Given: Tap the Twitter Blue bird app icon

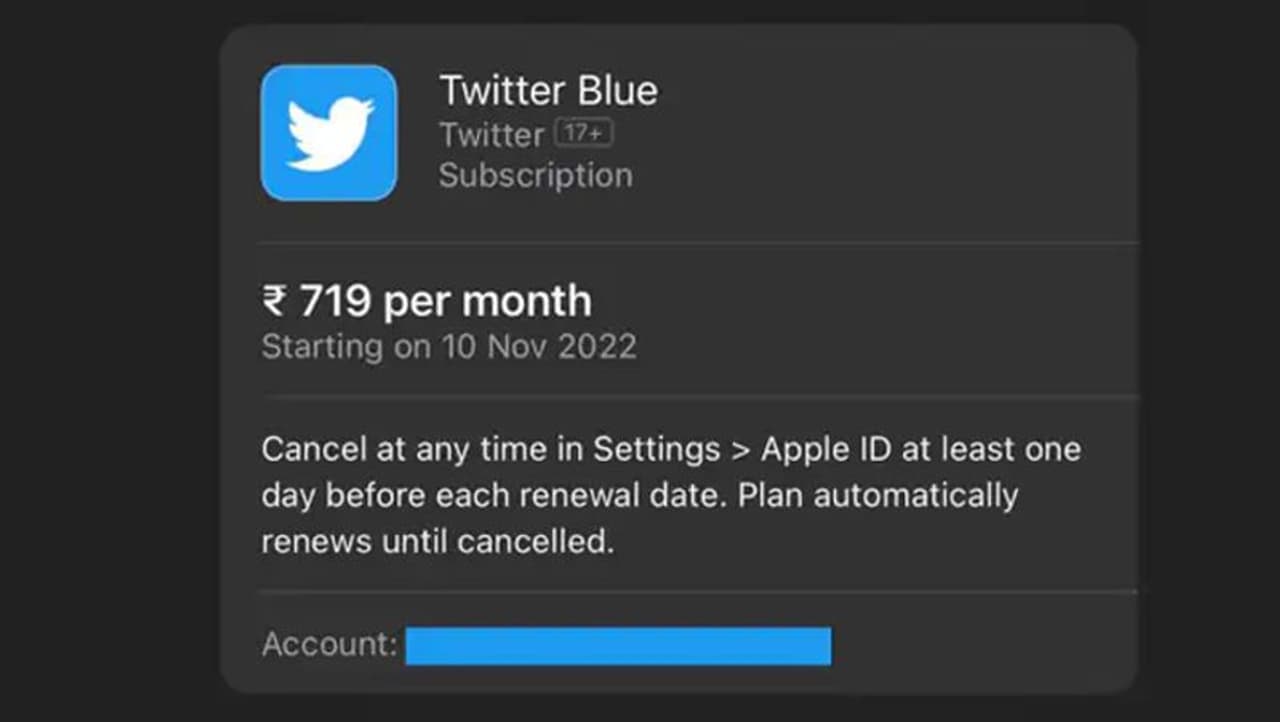Looking at the screenshot, I should coord(329,133).
